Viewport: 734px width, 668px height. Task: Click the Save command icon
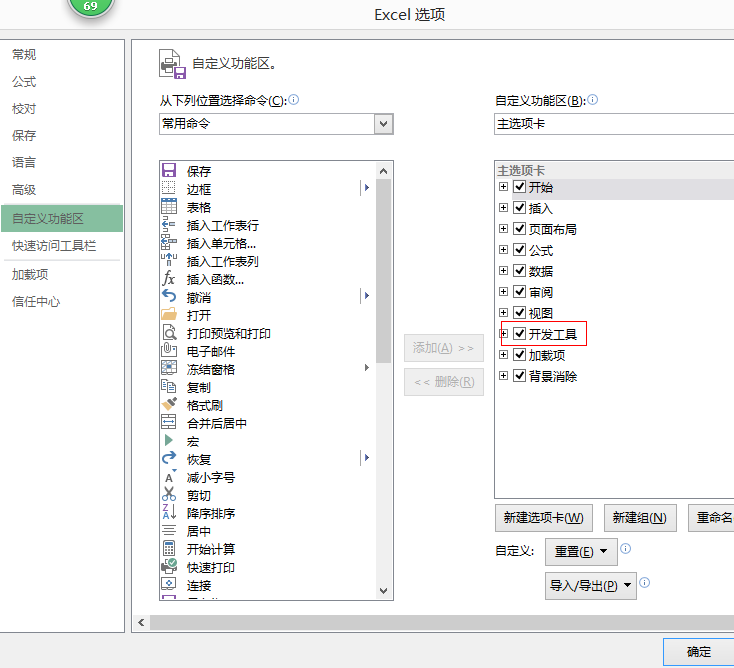(x=169, y=170)
